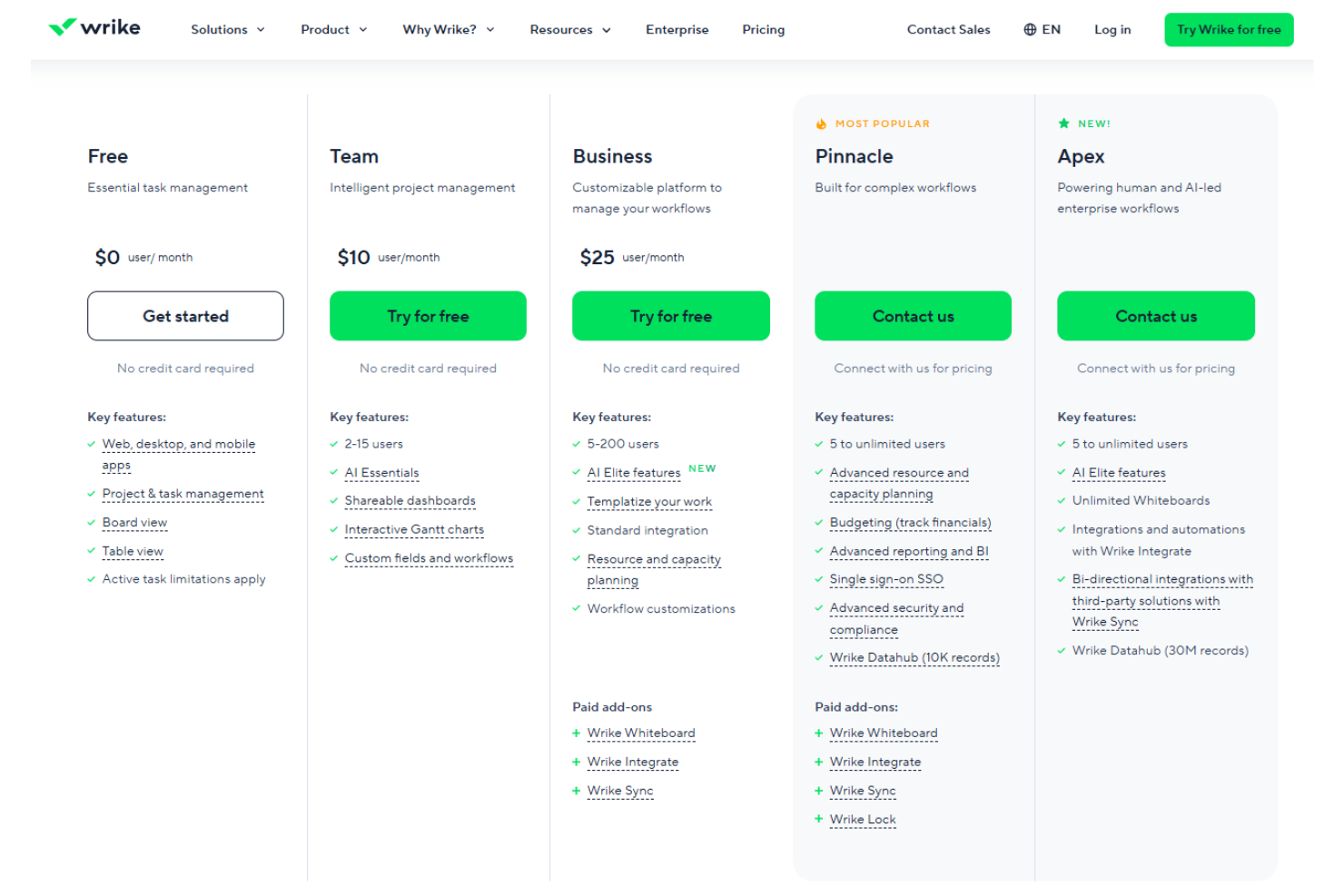The width and height of the screenshot is (1344, 896).
Task: Open the Pricing page
Action: click(x=763, y=29)
